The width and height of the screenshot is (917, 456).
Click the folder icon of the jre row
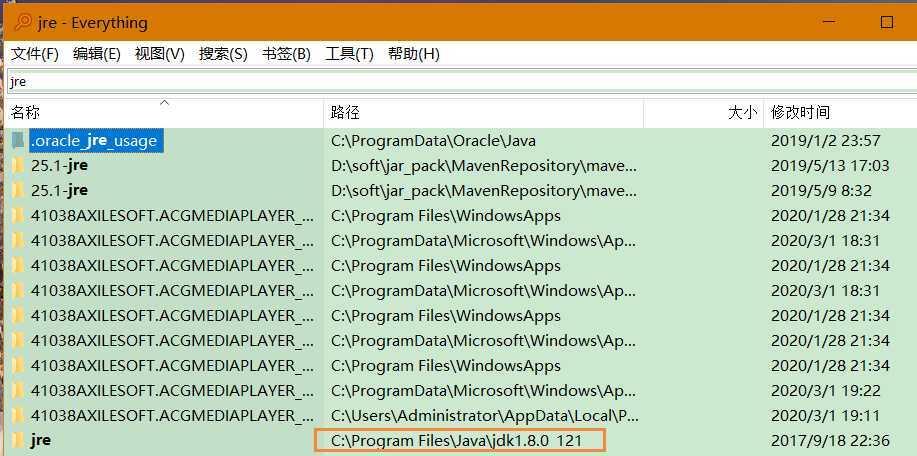pyautogui.click(x=18, y=440)
